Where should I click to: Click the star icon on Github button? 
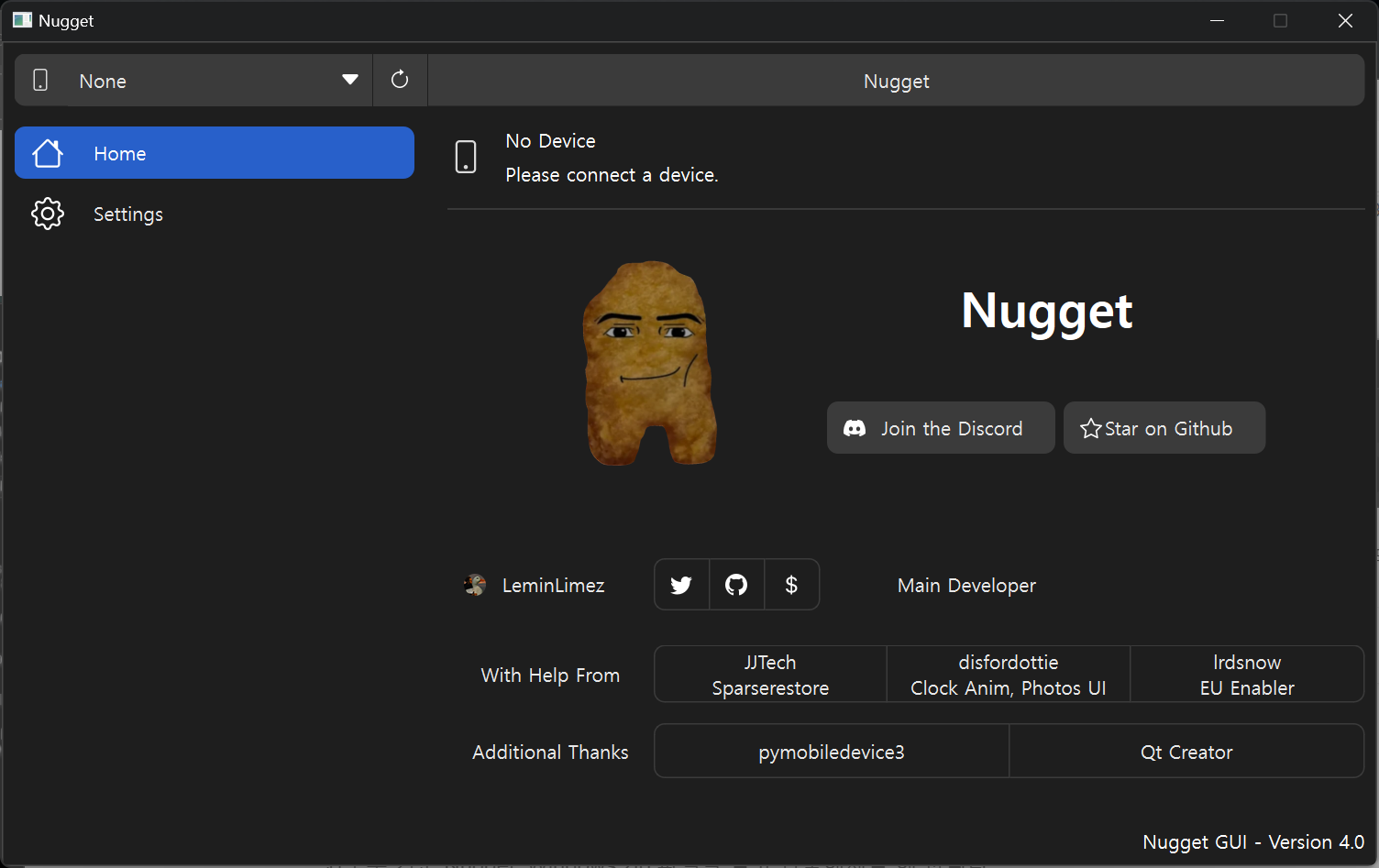click(x=1090, y=428)
